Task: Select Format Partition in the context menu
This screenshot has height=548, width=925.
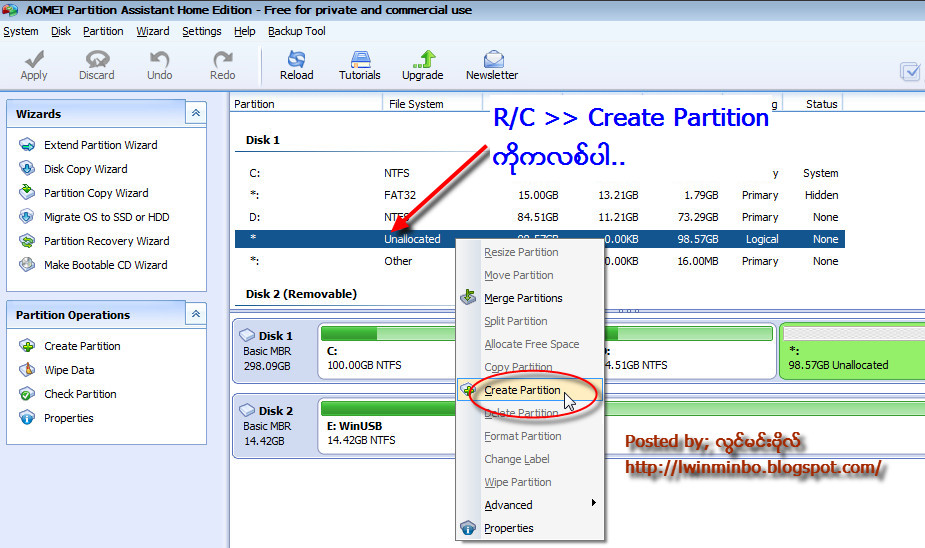Action: pyautogui.click(x=530, y=436)
